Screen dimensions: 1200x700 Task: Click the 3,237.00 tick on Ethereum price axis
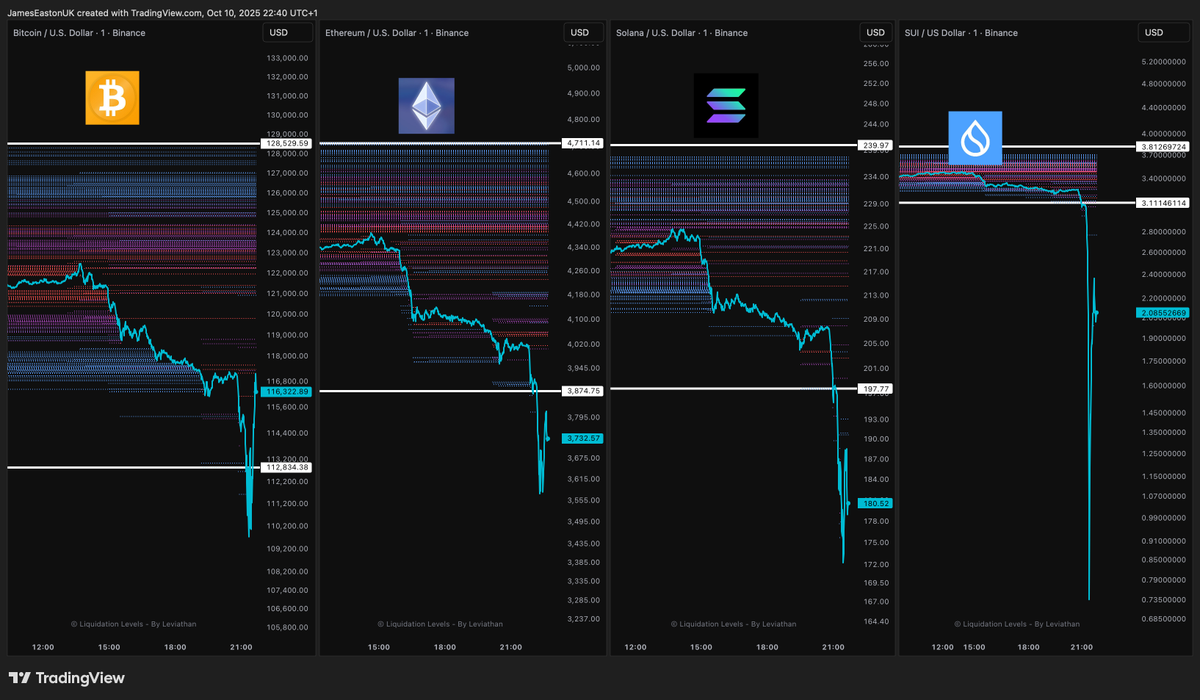pos(583,619)
